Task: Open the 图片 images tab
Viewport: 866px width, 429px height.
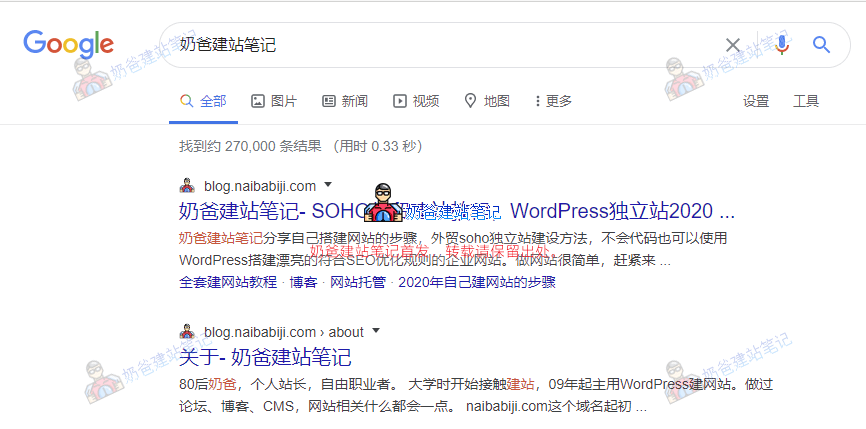Action: pyautogui.click(x=273, y=101)
